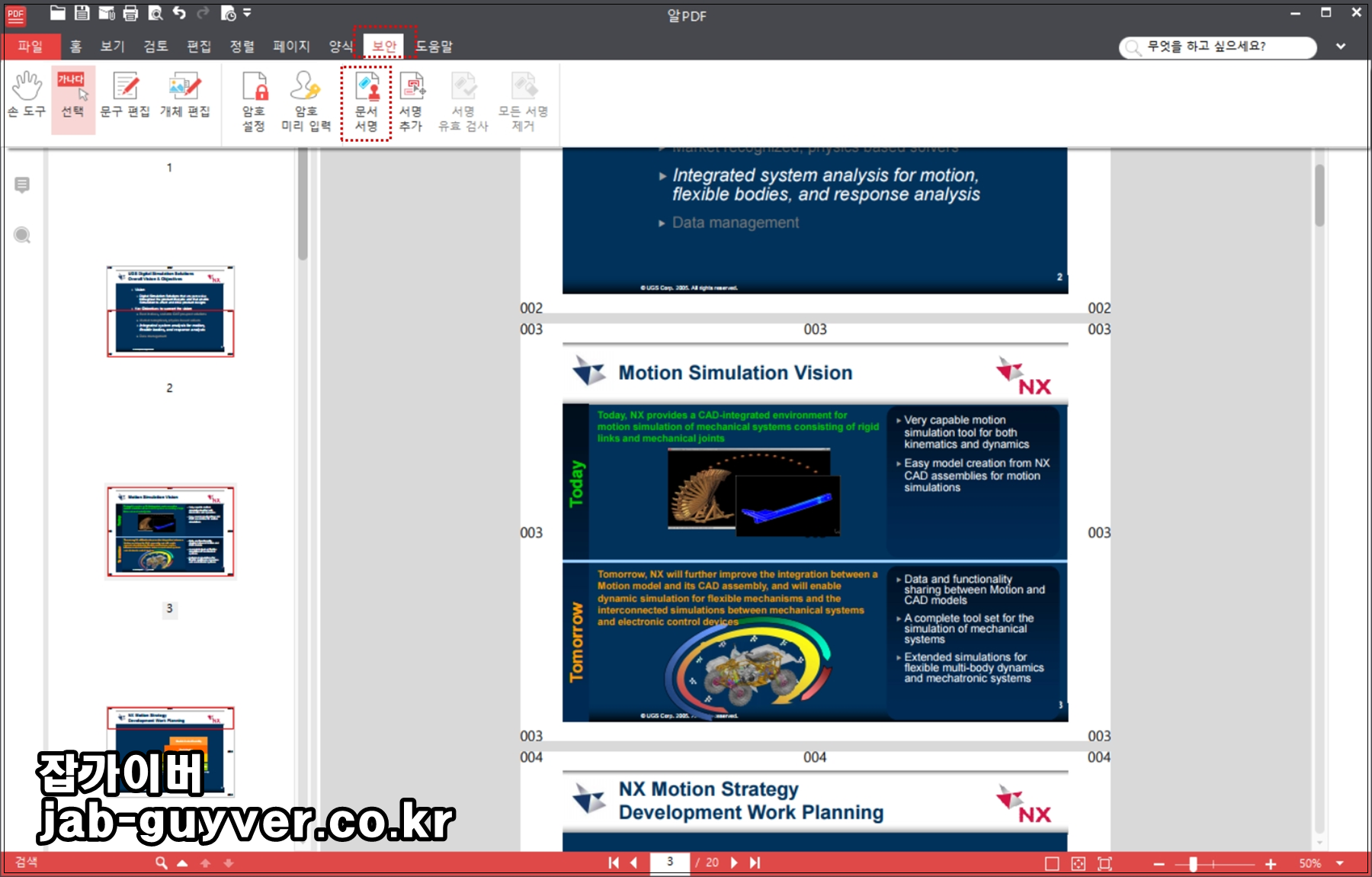Image resolution: width=1372 pixels, height=877 pixels.
Task: Select page 4 thumbnail
Action: [x=170, y=751]
